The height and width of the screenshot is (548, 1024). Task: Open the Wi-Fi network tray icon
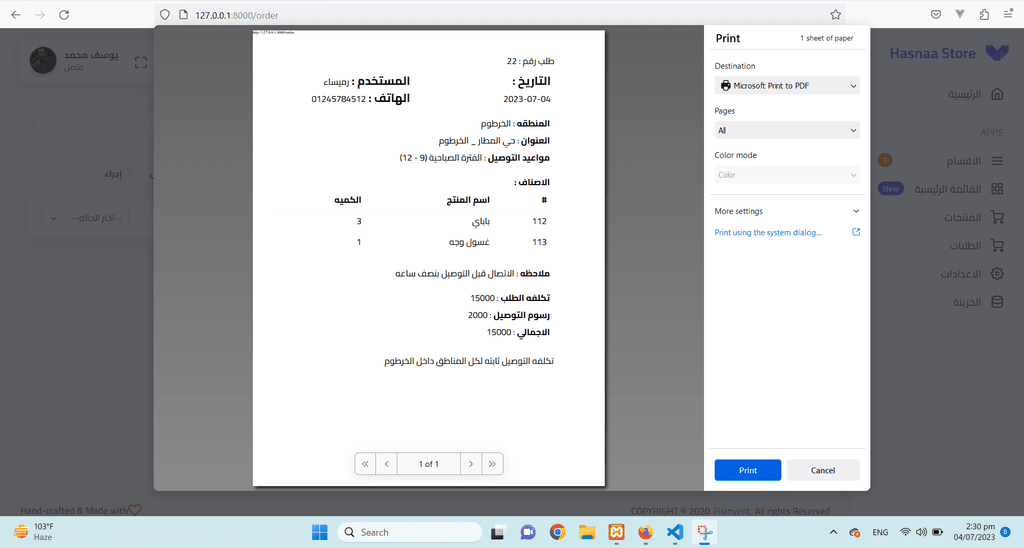[x=905, y=532]
